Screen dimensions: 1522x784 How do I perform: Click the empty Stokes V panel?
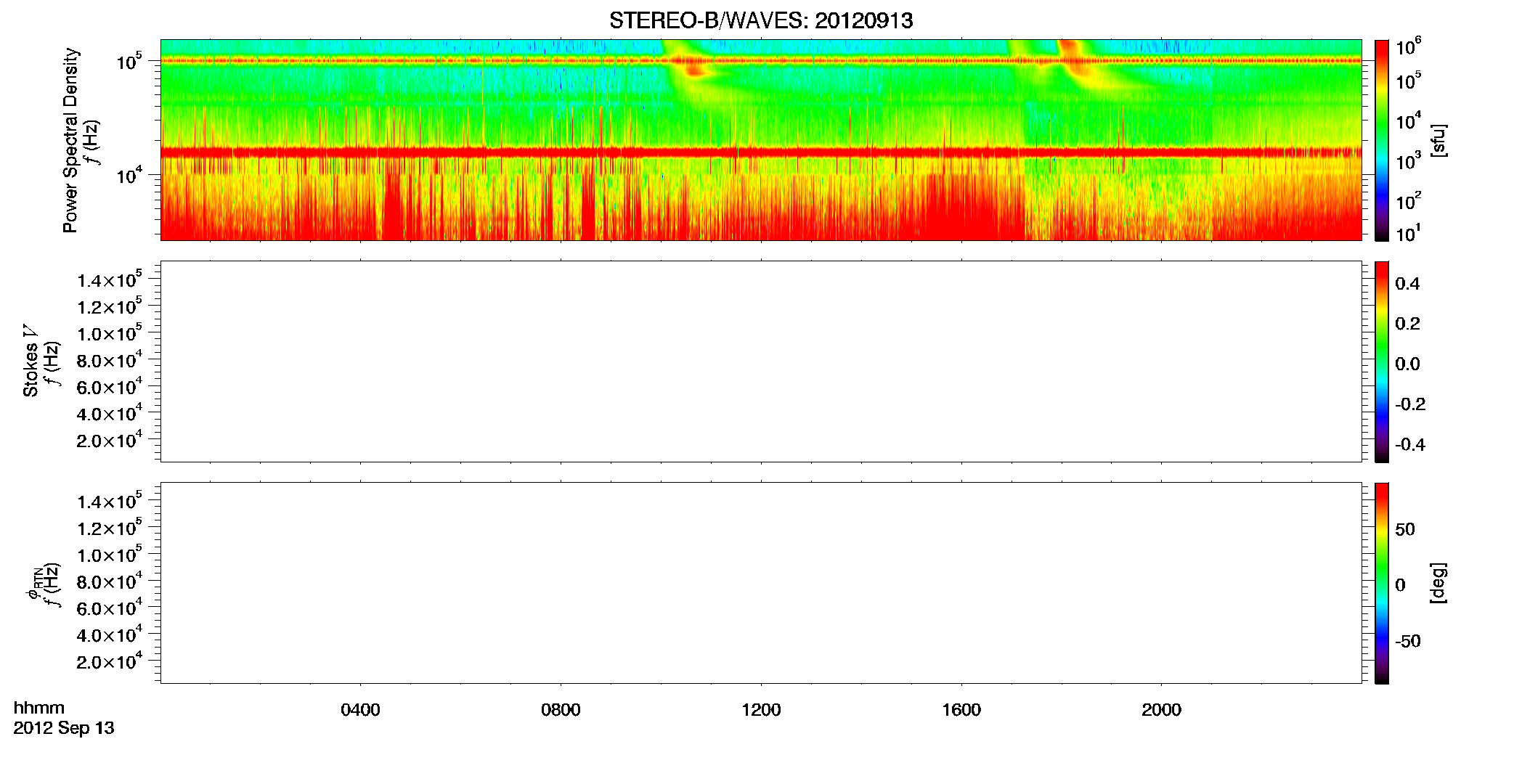(761, 362)
